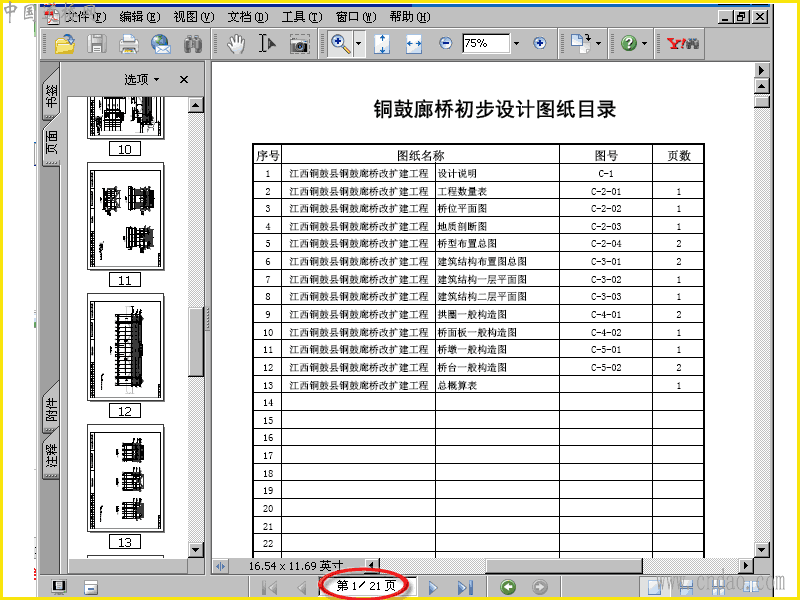Expand the zoom tool dropdown arrow
Image resolution: width=800 pixels, height=600 pixels.
pos(358,44)
